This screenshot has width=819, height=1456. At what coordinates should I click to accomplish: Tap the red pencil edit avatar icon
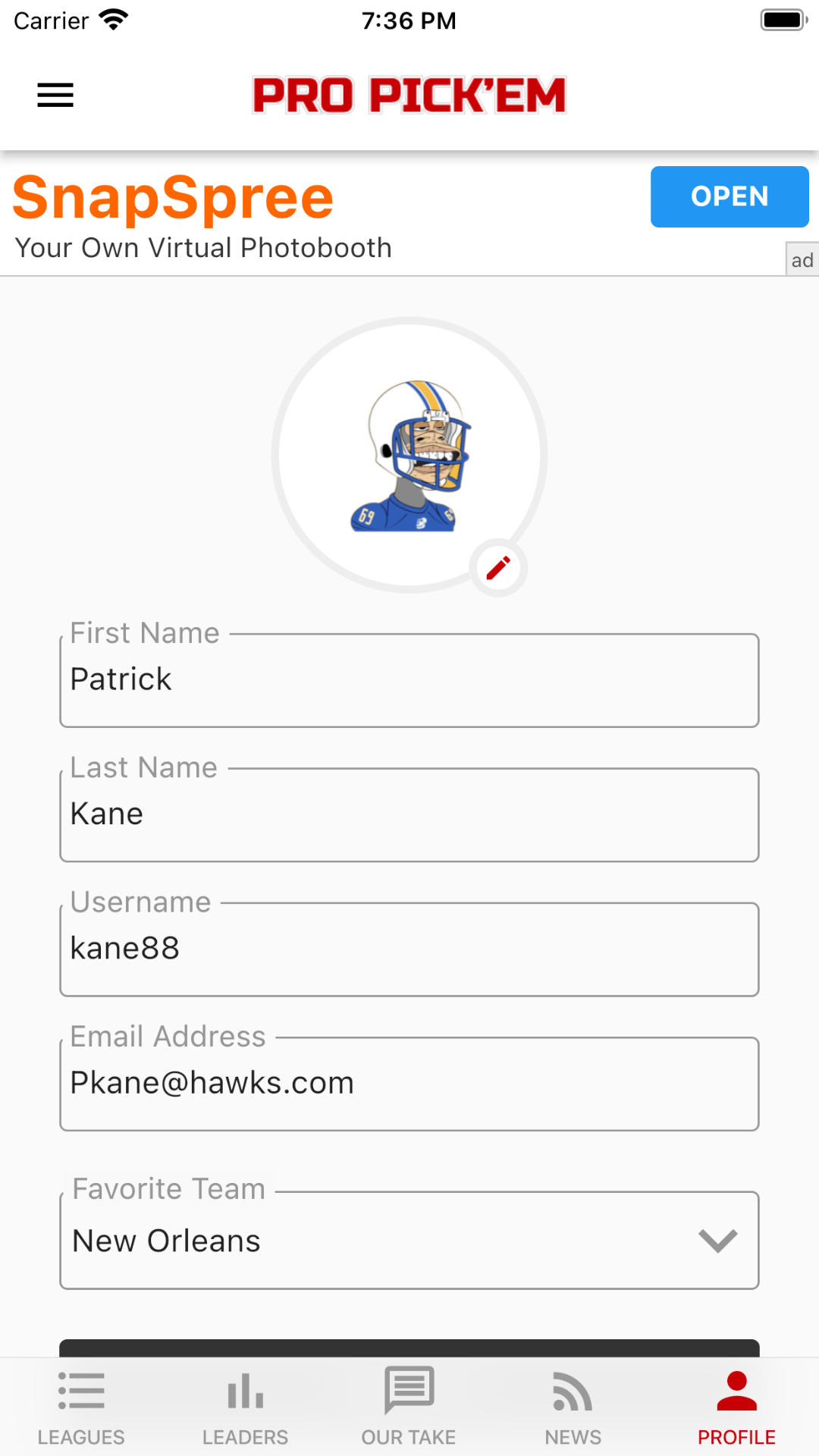click(x=498, y=568)
